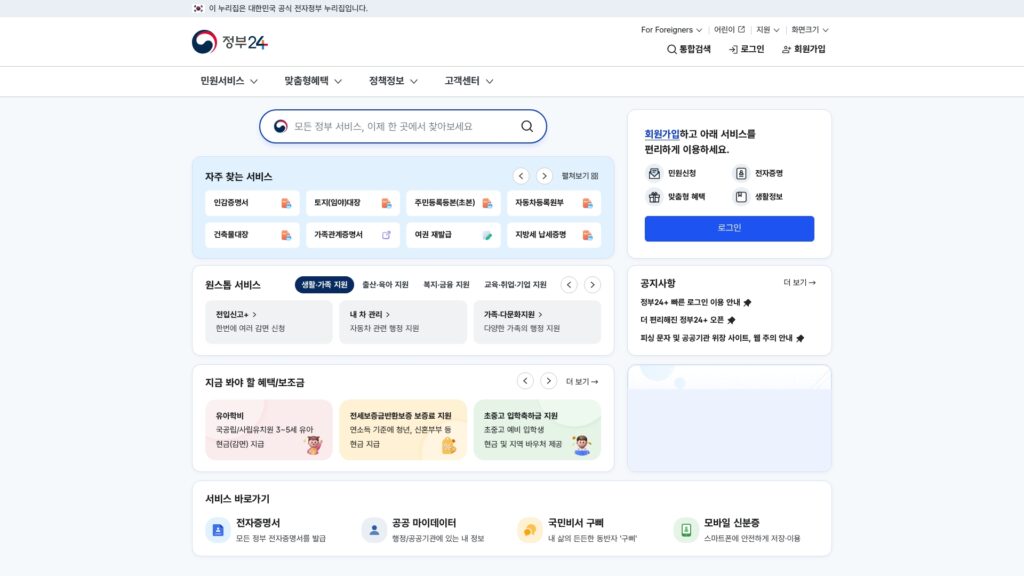Open the 건축물대장 service
Viewport: 1024px width, 576px height.
coord(252,235)
